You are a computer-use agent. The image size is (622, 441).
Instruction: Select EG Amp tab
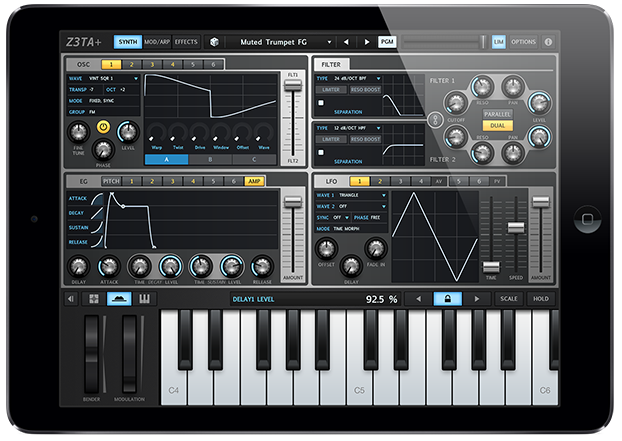(x=254, y=181)
